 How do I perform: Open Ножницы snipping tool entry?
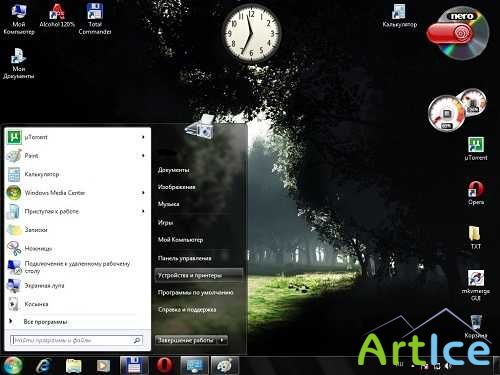[77, 249]
